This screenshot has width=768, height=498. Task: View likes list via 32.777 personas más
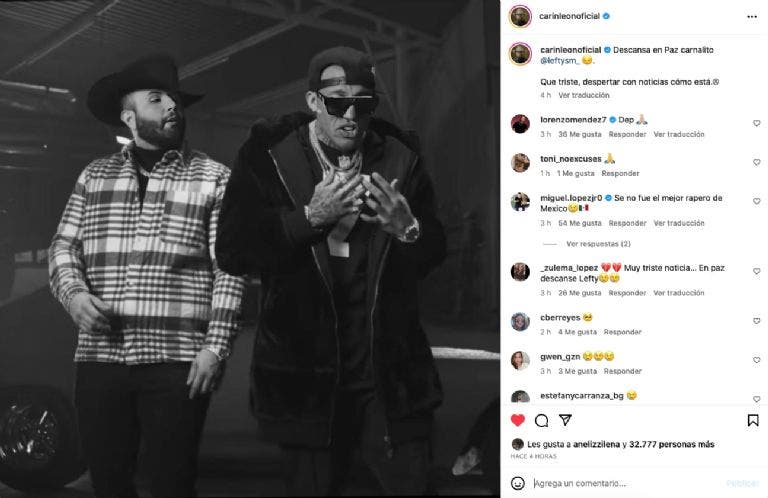[672, 445]
